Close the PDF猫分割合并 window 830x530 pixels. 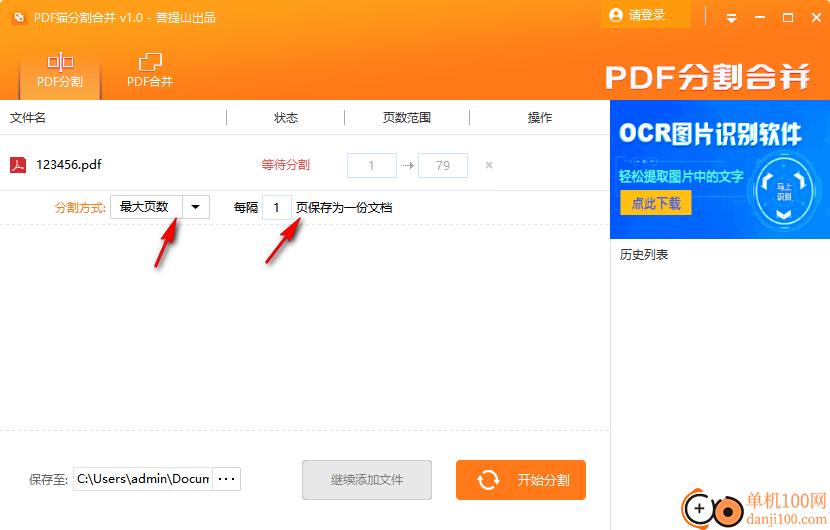coord(816,17)
